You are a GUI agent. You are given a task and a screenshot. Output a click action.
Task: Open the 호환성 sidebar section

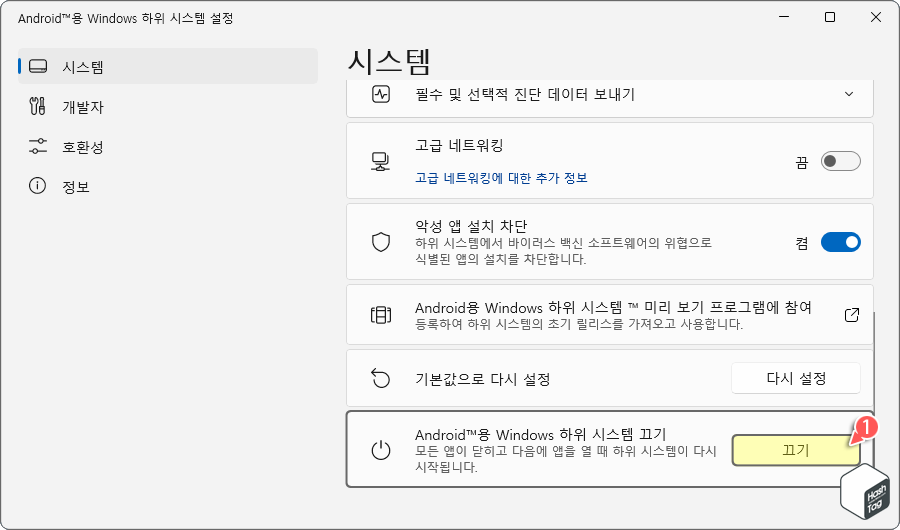point(168,147)
